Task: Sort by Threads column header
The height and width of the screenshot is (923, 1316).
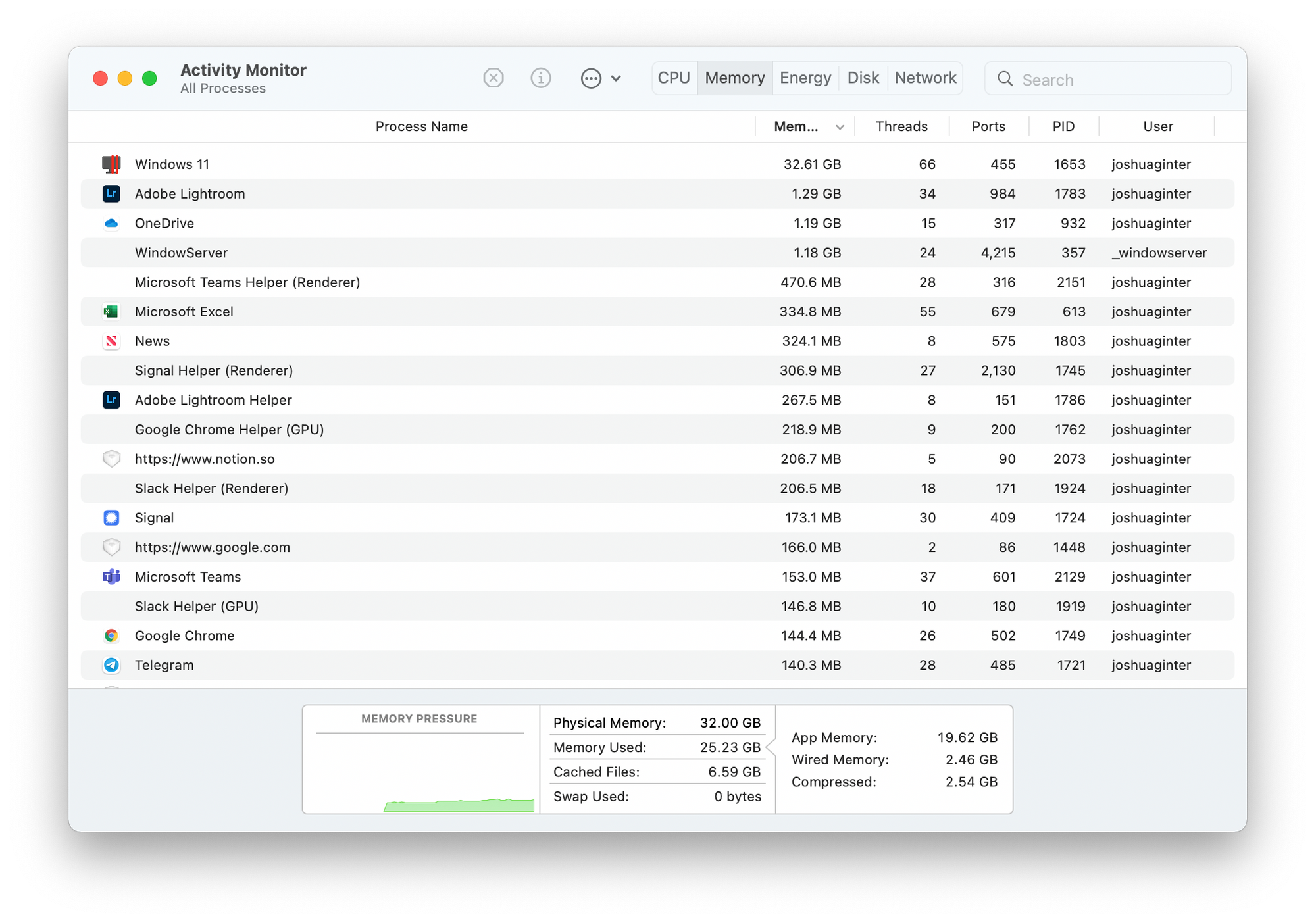Action: pos(901,126)
